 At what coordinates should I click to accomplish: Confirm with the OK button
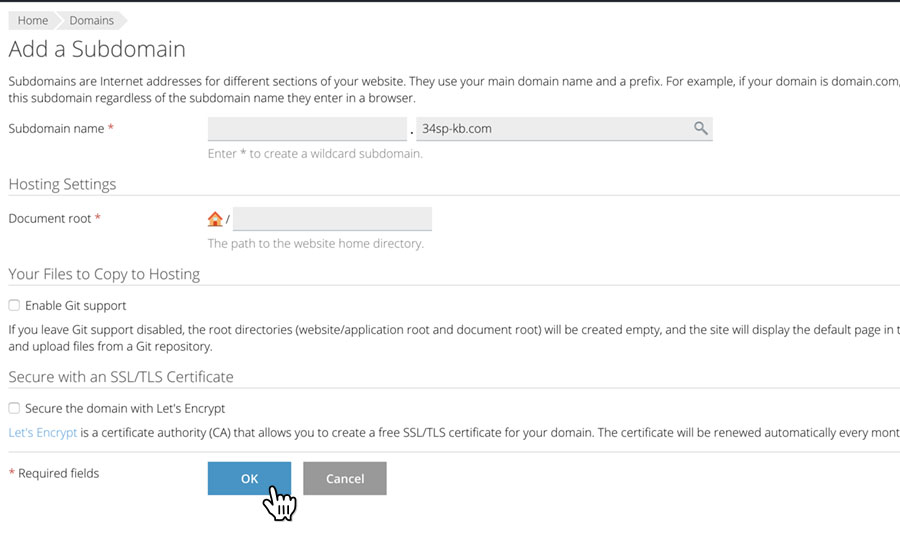click(249, 478)
